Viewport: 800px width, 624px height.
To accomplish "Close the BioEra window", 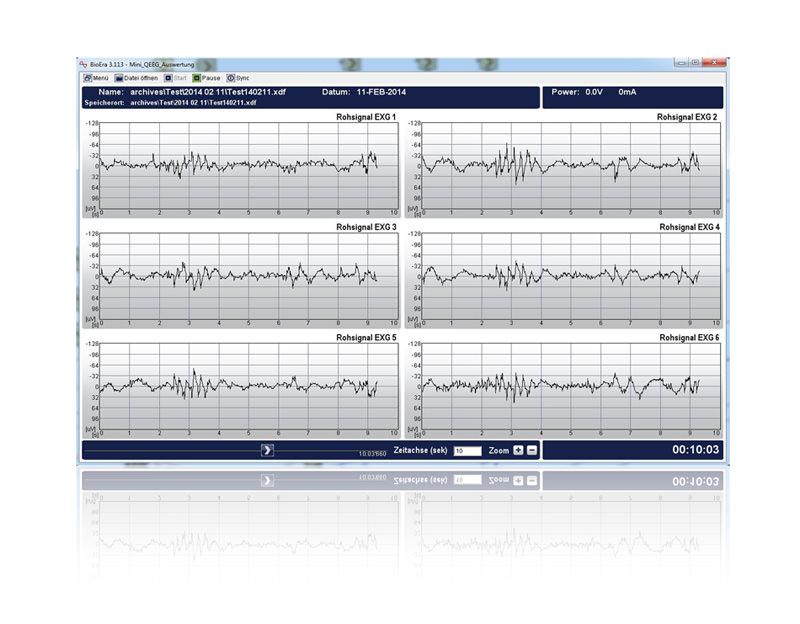I will pyautogui.click(x=714, y=62).
